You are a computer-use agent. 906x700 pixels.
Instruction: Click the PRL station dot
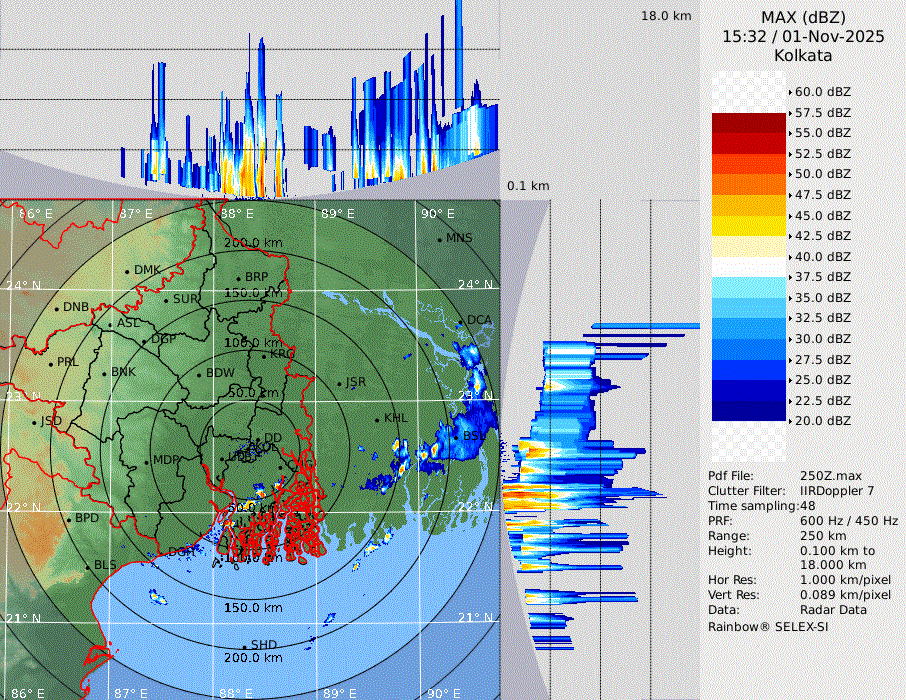pos(51,363)
